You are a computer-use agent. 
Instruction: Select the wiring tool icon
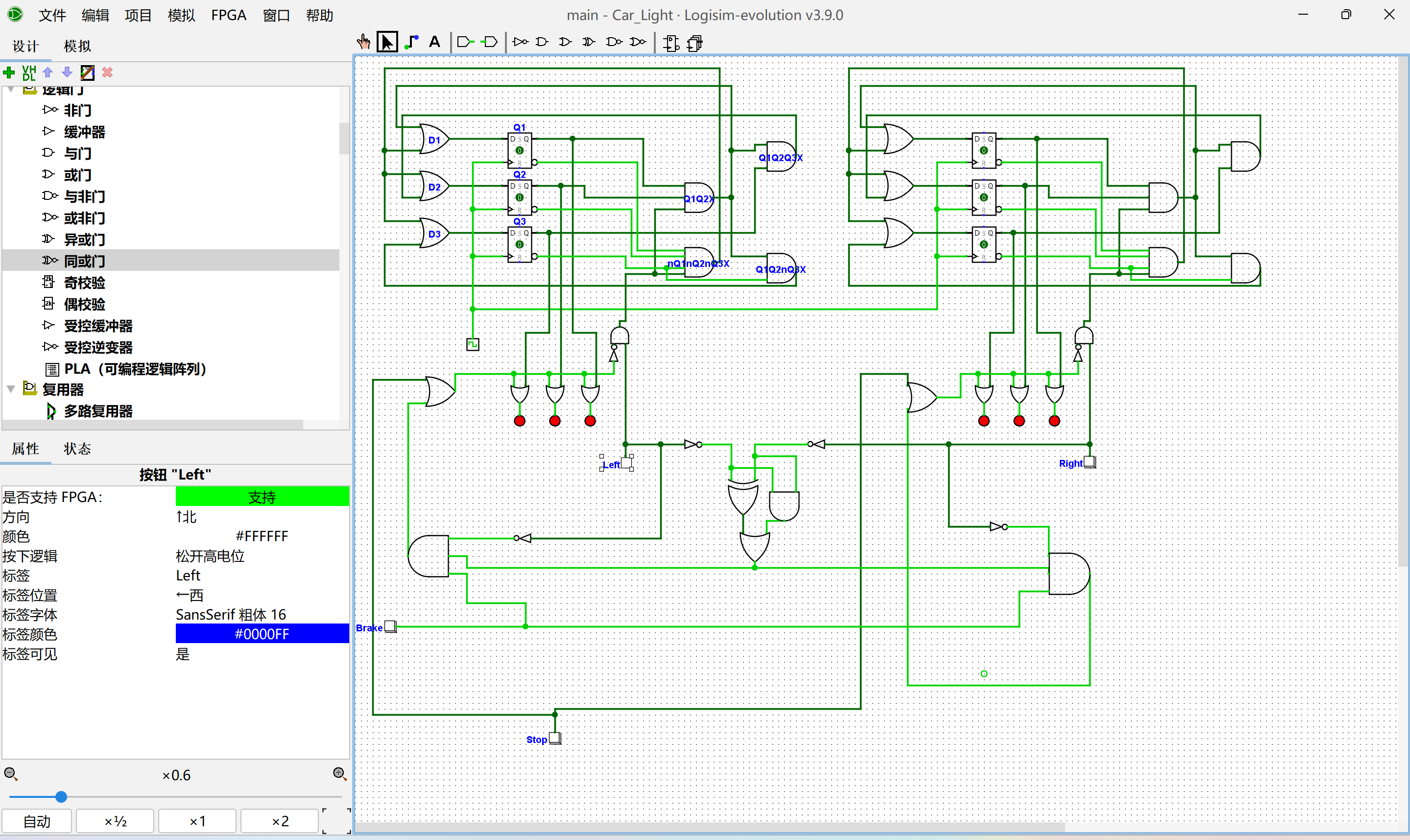coord(412,42)
